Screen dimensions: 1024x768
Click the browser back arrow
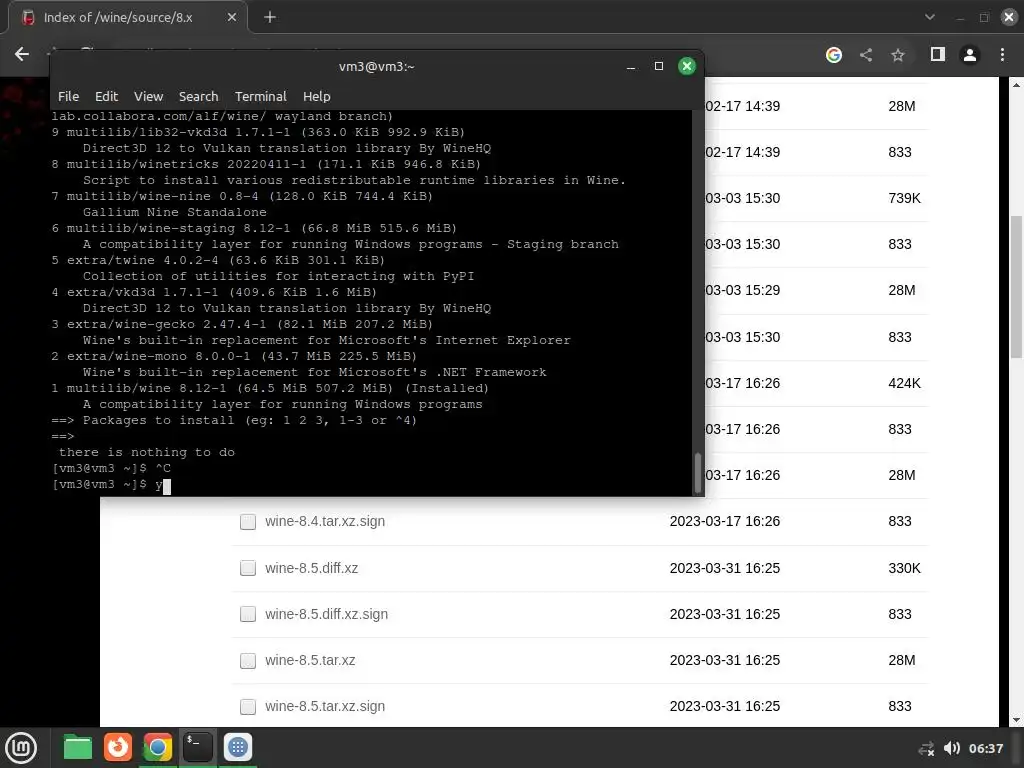point(22,54)
